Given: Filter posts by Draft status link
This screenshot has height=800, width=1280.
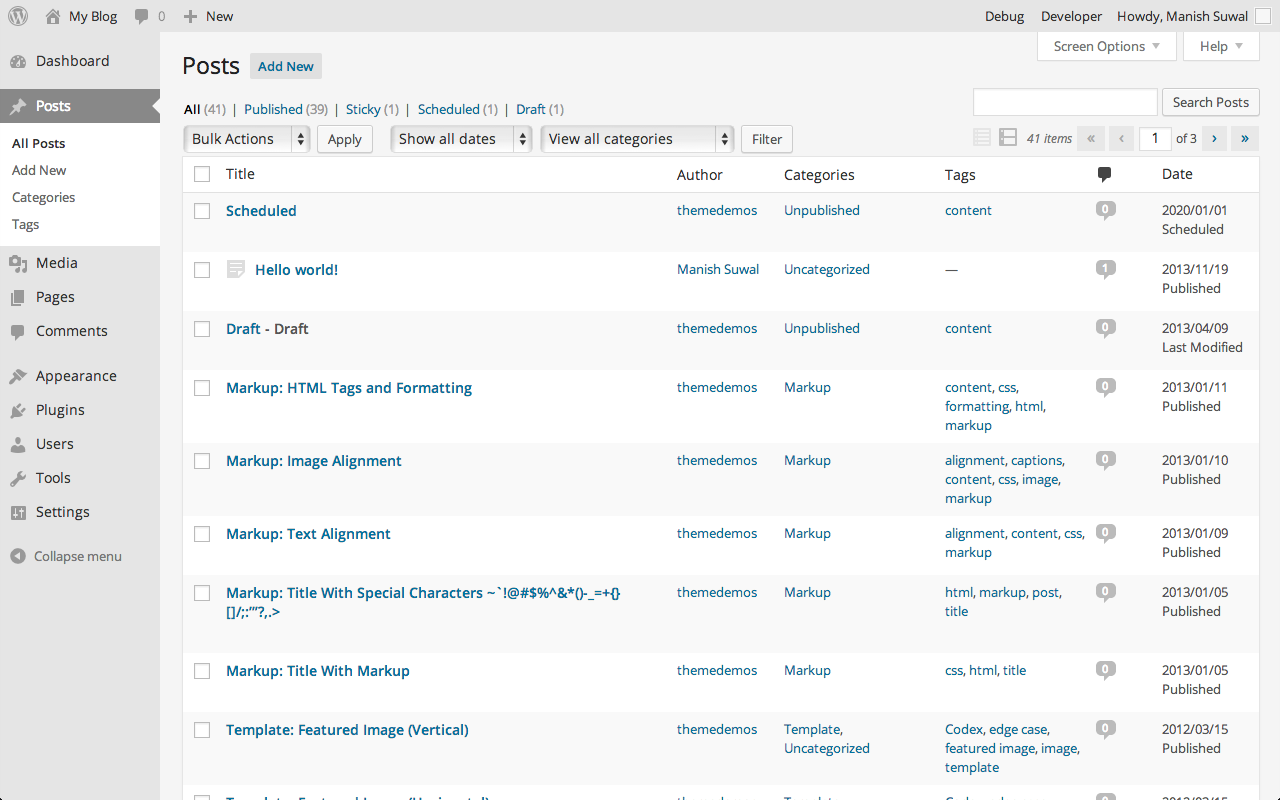Looking at the screenshot, I should (531, 109).
